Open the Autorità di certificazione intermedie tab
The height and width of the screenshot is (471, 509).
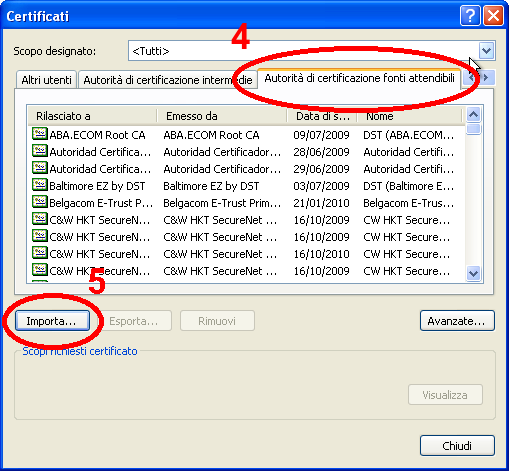[168, 80]
